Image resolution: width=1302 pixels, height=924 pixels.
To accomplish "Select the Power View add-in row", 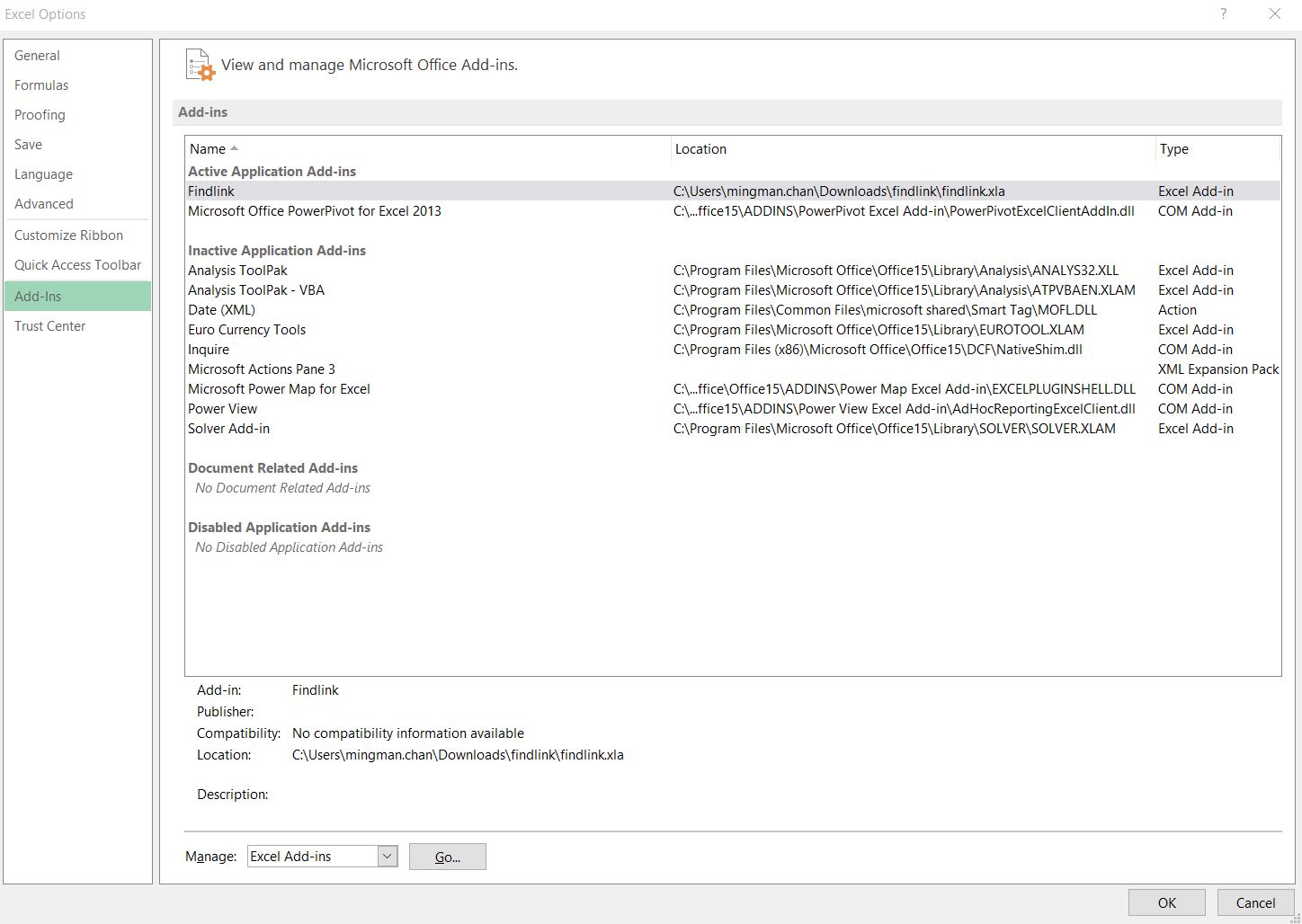I will pos(732,409).
